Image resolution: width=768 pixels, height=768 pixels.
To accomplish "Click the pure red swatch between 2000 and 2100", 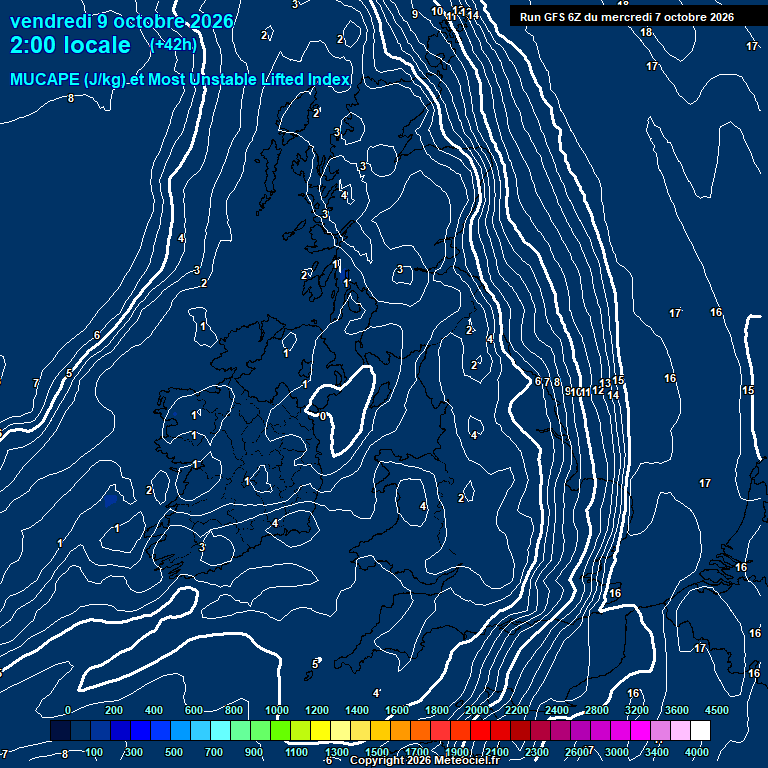I will point(480,730).
